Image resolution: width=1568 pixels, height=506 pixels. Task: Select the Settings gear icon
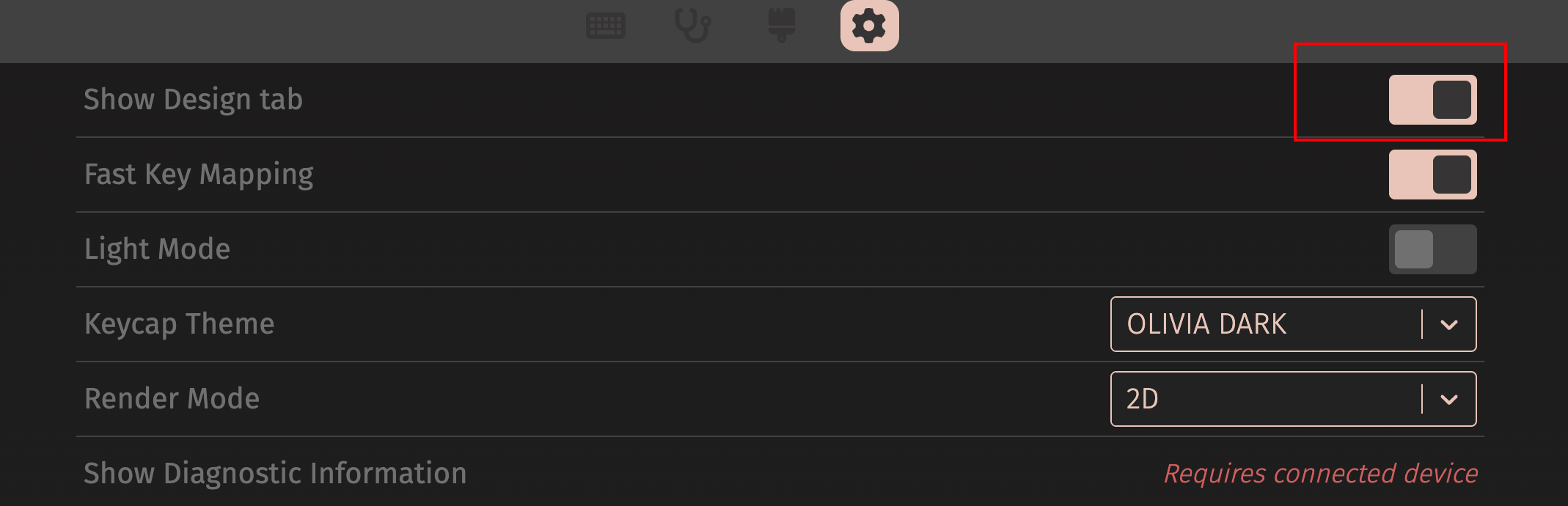tap(870, 26)
